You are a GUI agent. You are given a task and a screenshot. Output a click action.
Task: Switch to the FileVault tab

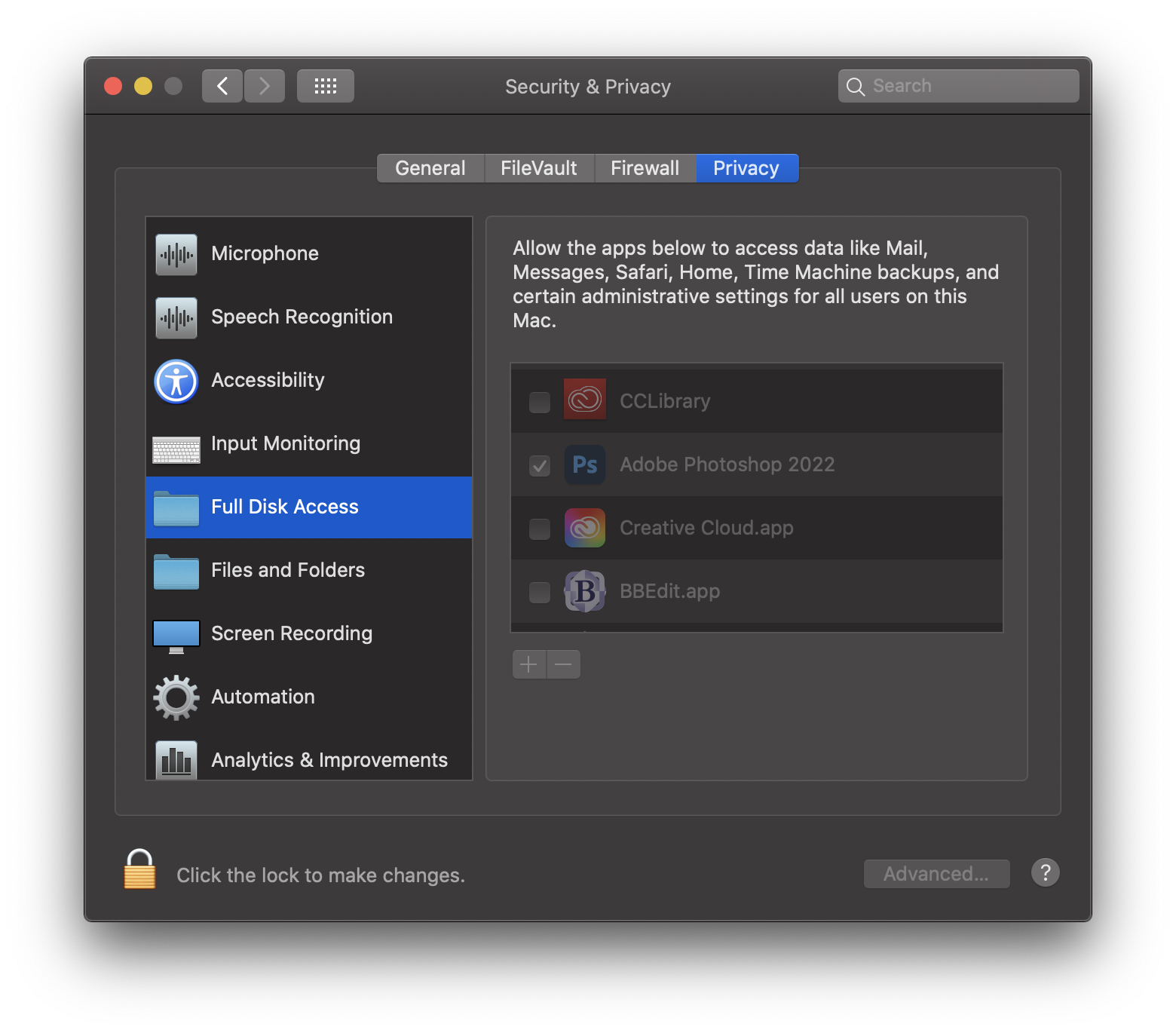(538, 167)
